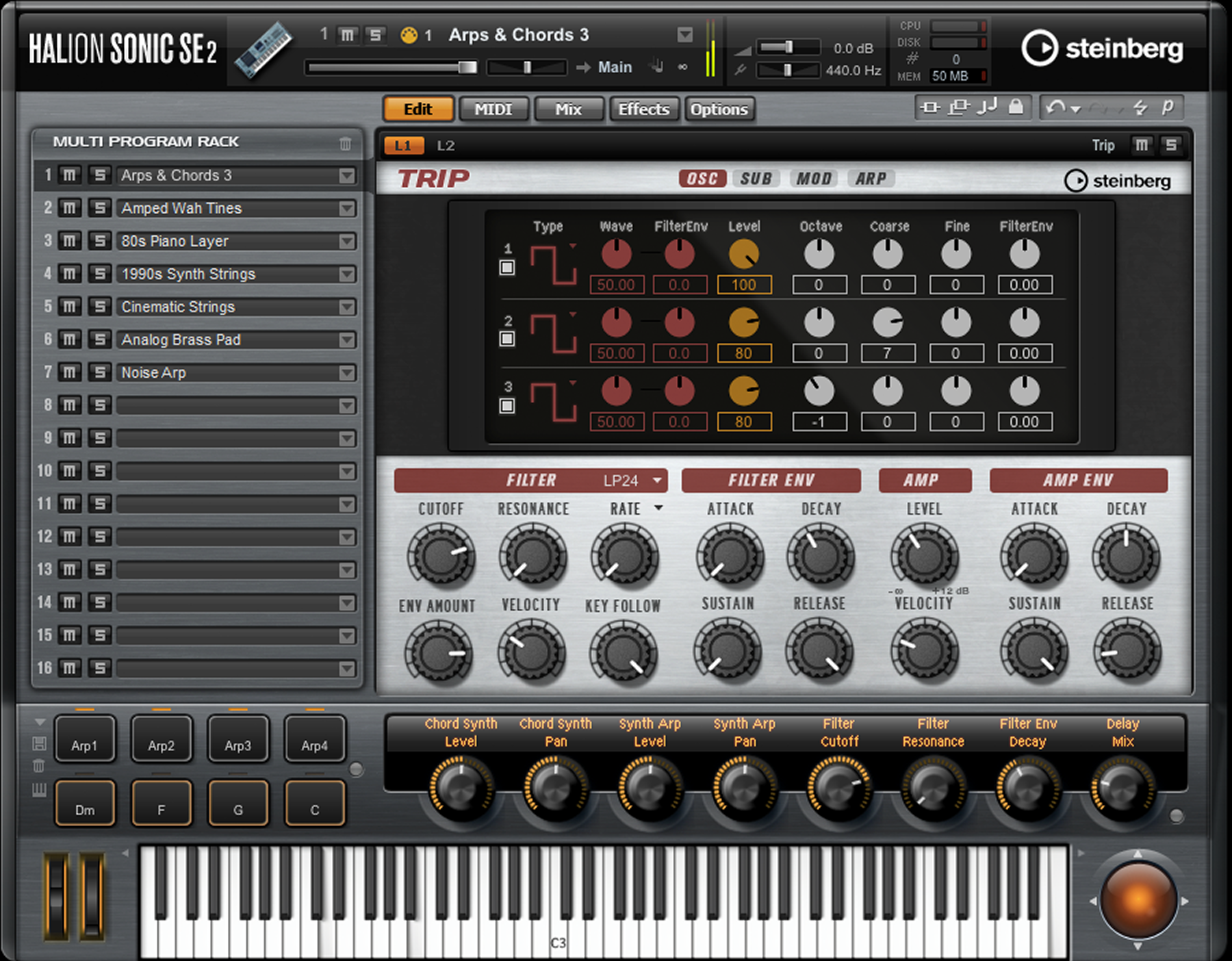Click the musical notes FlexPhraser icon
Image resolution: width=1232 pixels, height=961 pixels.
tap(986, 107)
